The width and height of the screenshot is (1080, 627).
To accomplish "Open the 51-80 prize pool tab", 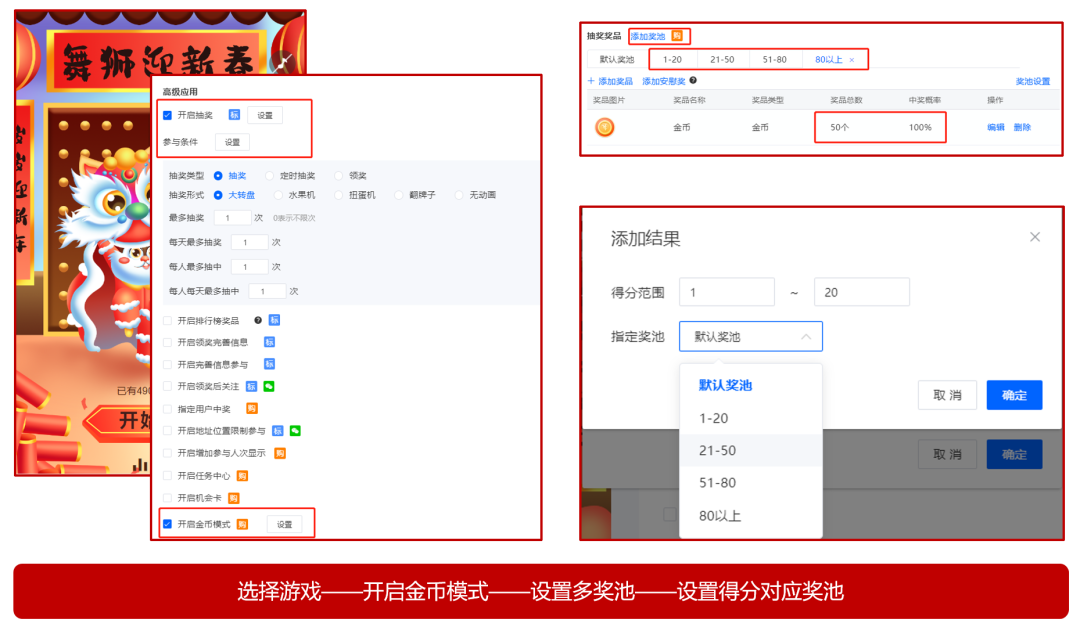I will (x=774, y=60).
